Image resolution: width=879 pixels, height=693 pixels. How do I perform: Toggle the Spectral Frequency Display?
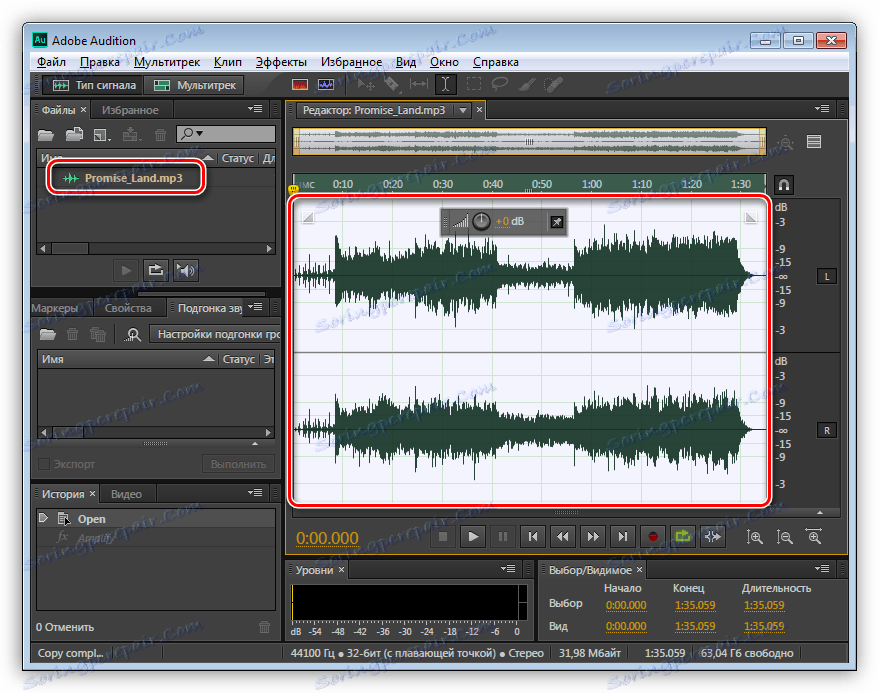pyautogui.click(x=300, y=85)
